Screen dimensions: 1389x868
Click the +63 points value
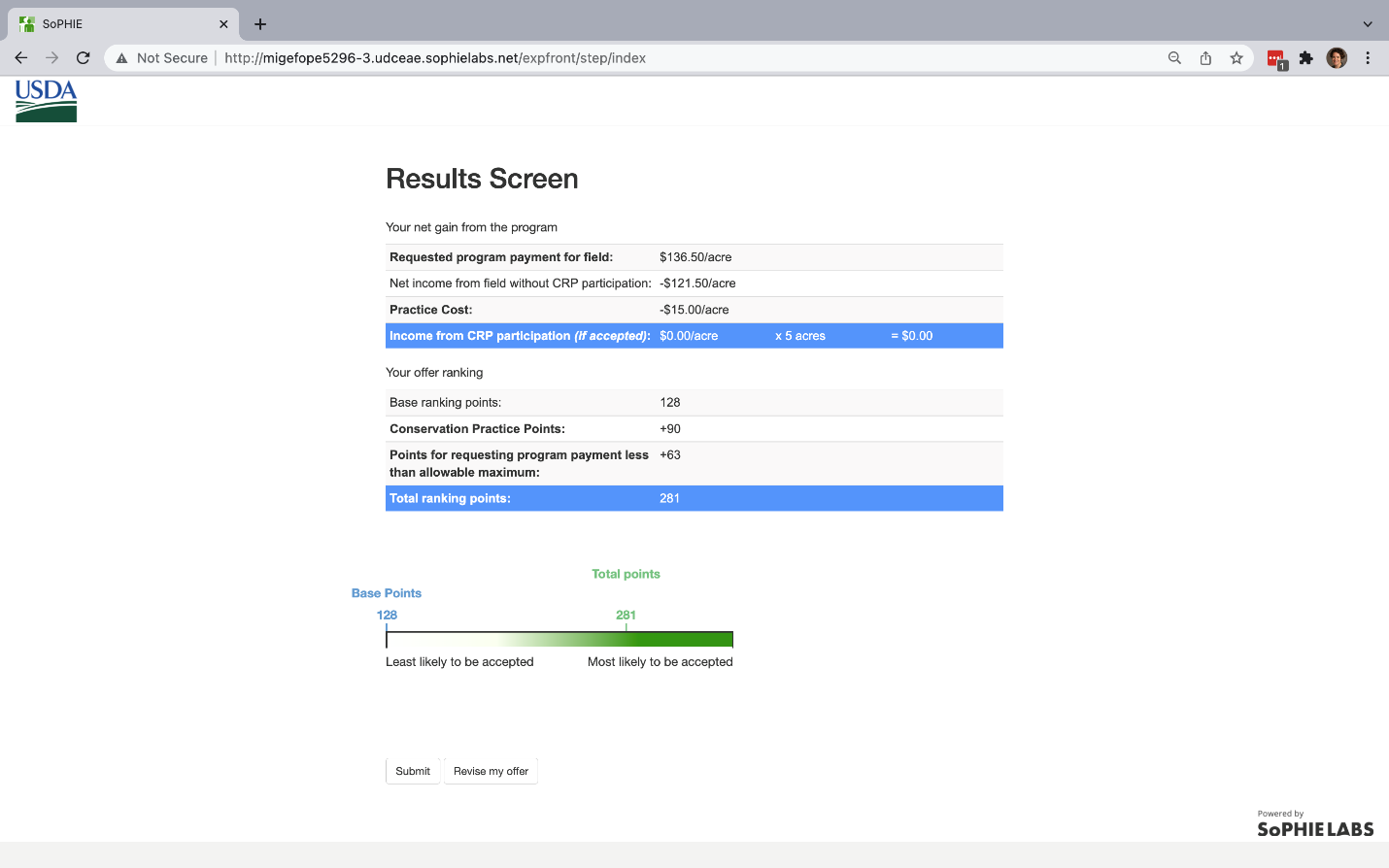670,455
